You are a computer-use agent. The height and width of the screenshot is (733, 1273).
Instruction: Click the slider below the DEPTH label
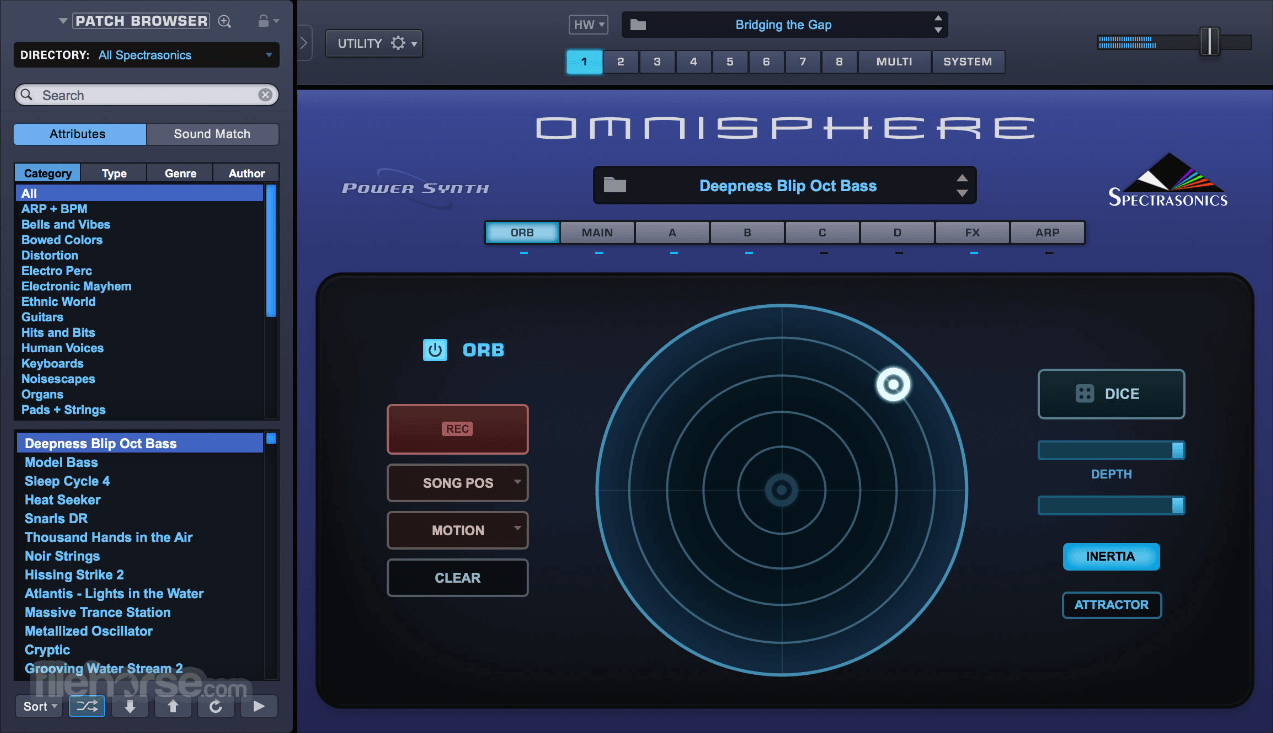pyautogui.click(x=1111, y=506)
